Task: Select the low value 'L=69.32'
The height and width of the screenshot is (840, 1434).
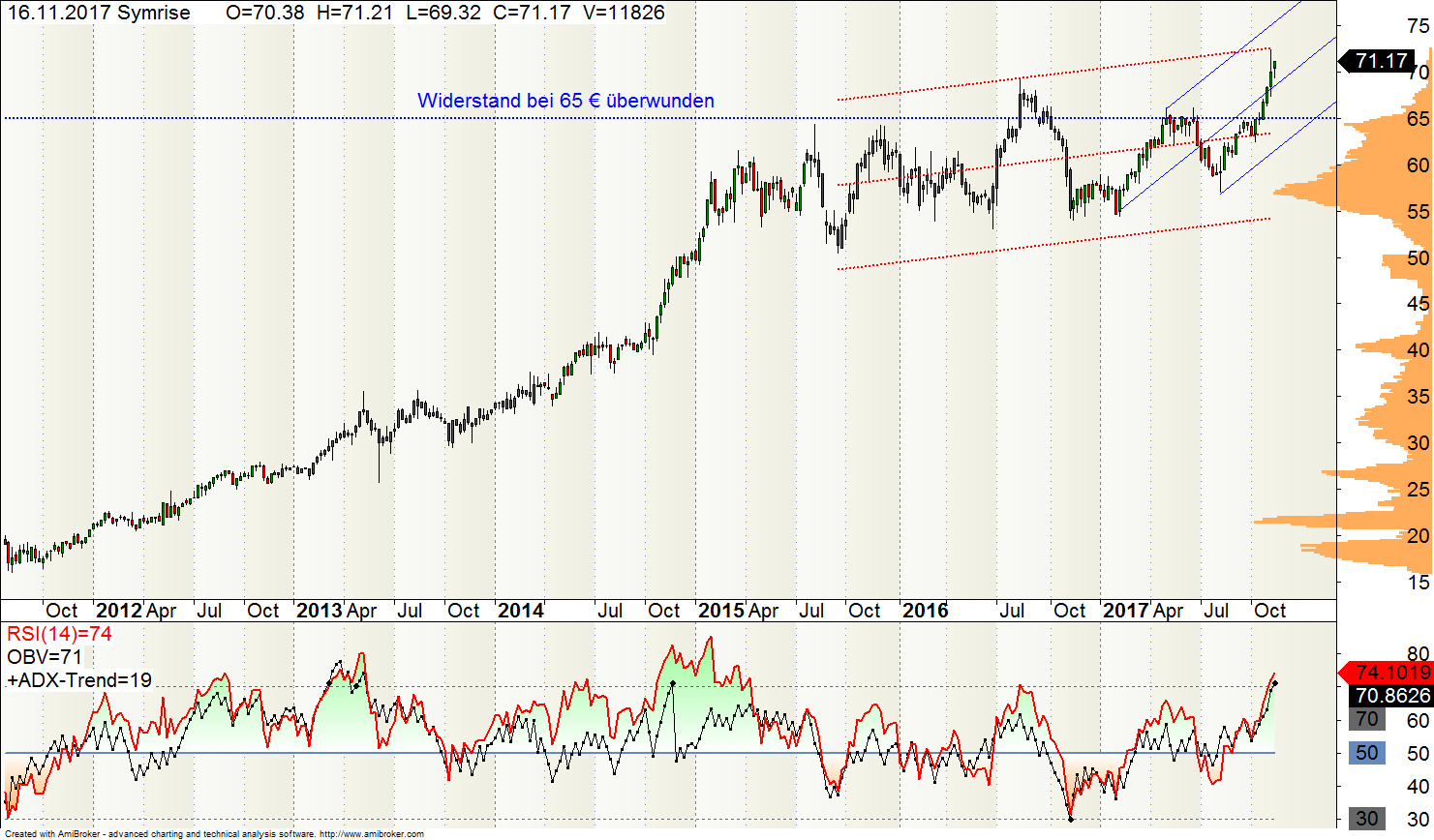Action: click(x=442, y=13)
